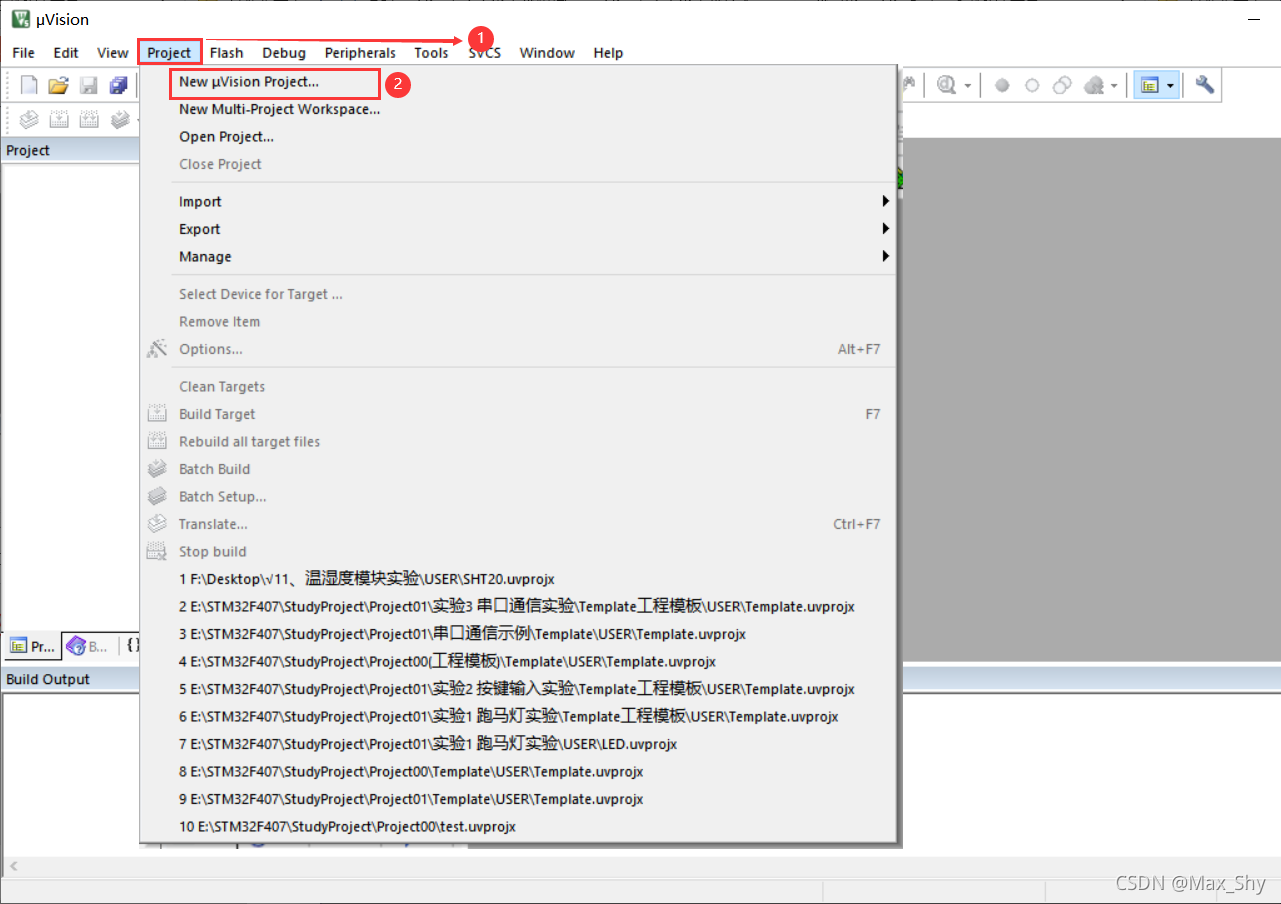
Task: Click the Remove Item menu entry
Action: click(518, 322)
